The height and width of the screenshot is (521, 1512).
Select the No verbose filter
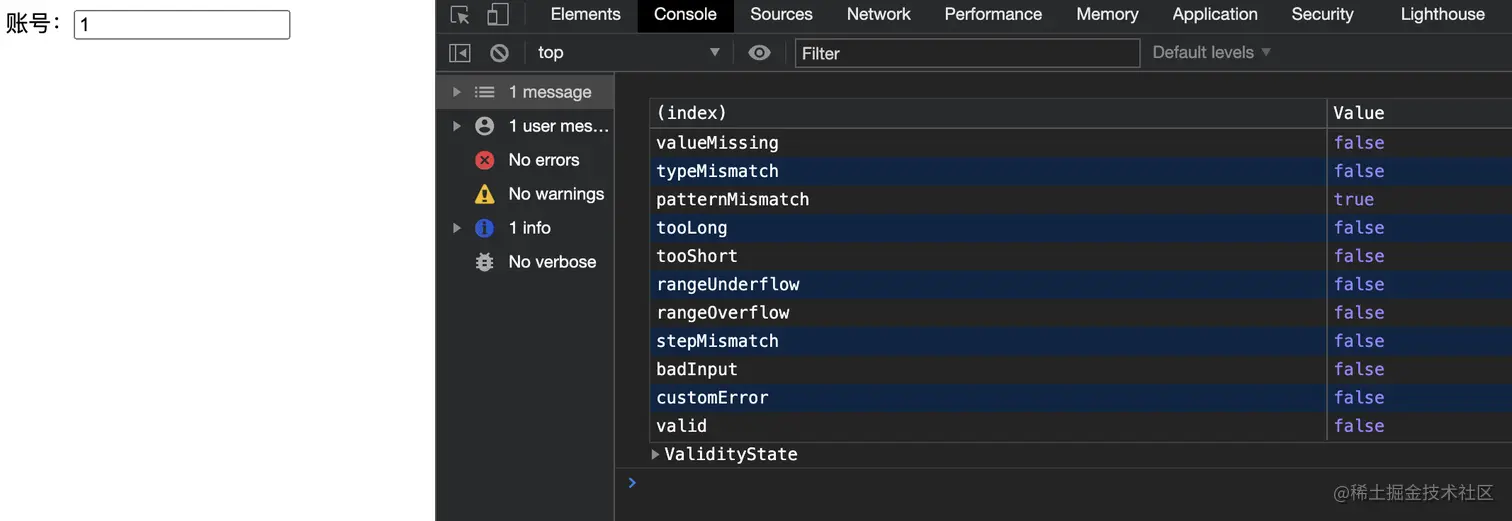click(551, 262)
